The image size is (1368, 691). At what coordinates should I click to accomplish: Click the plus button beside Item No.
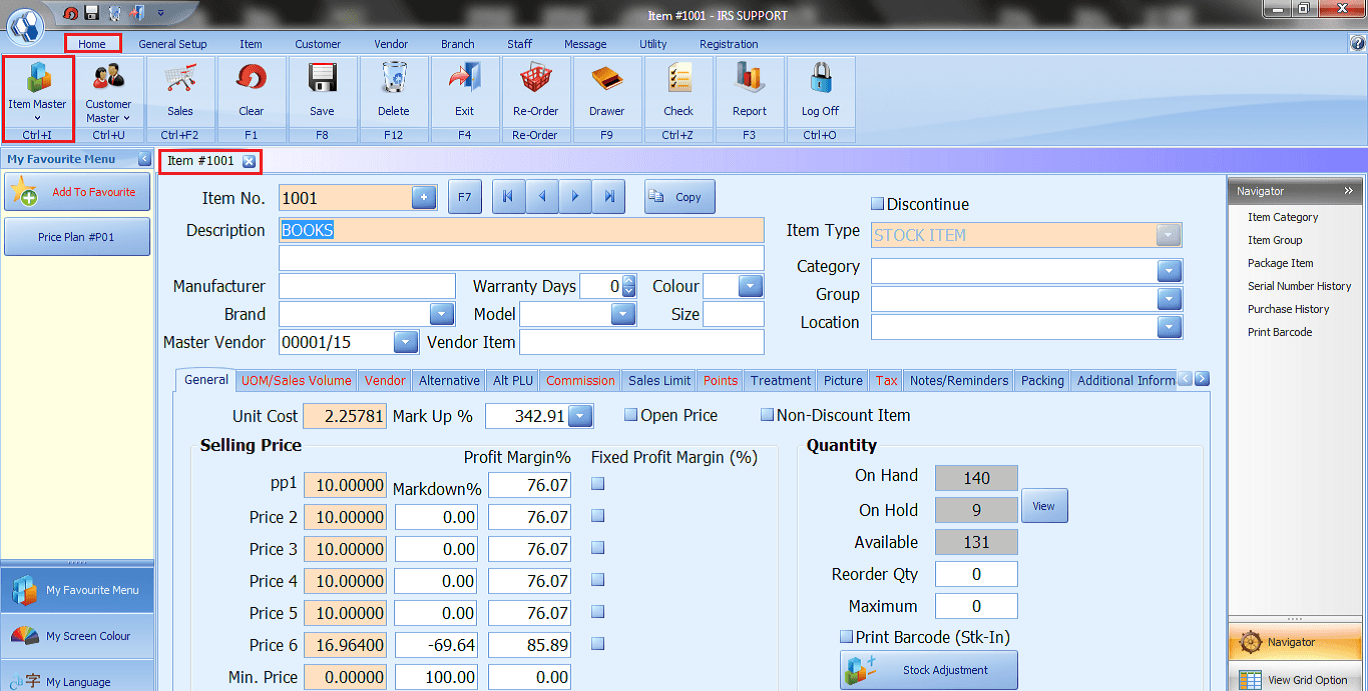(x=424, y=198)
